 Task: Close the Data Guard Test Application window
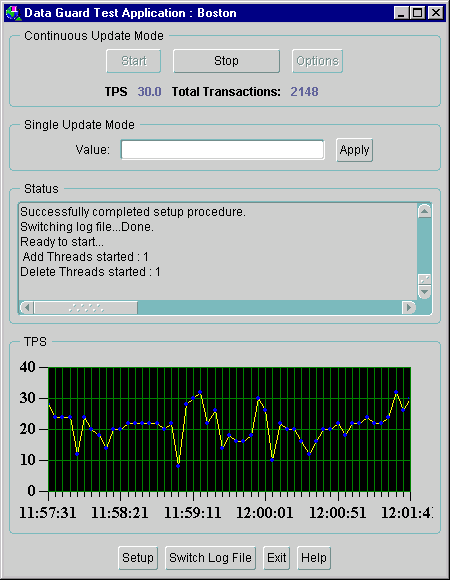[x=436, y=13]
